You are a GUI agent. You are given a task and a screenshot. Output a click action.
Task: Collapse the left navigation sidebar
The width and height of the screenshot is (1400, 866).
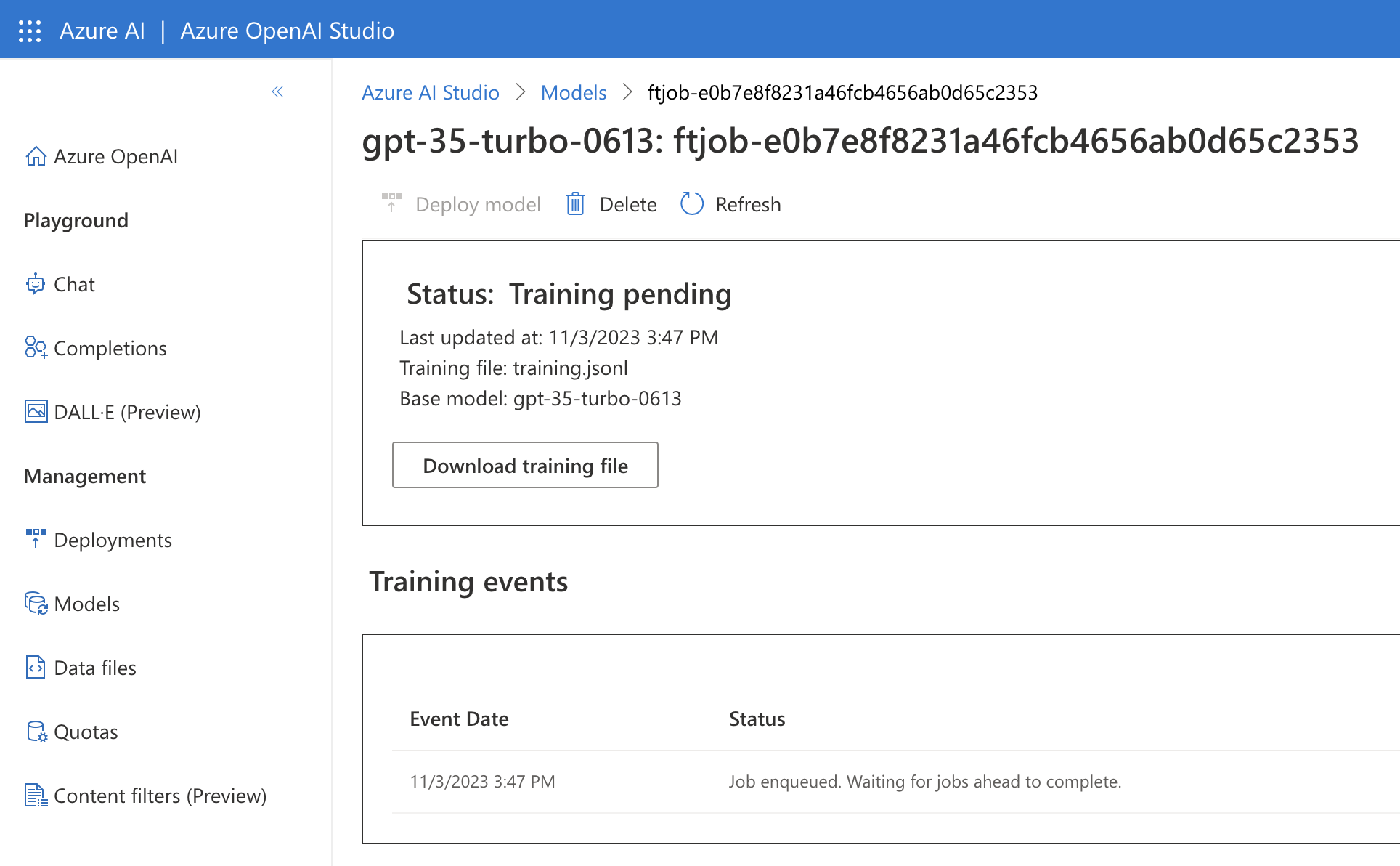(277, 92)
